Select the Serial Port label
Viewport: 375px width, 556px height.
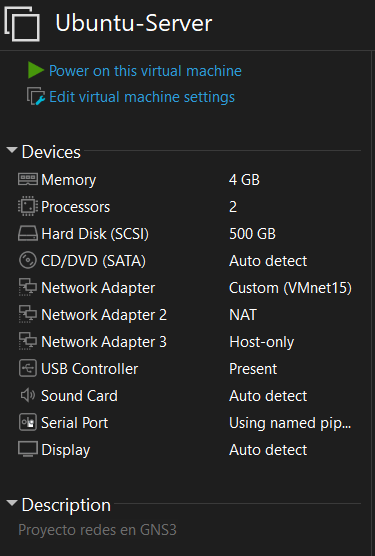[74, 423]
